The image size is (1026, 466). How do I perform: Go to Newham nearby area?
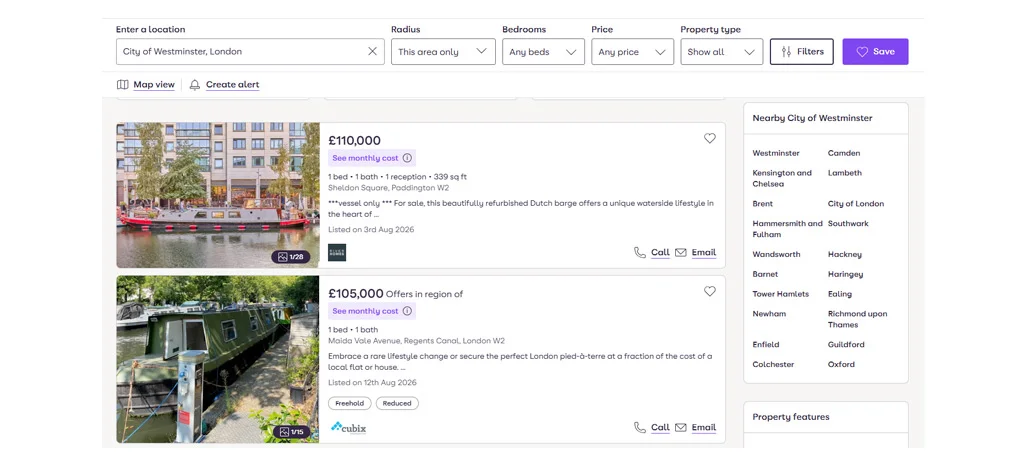[769, 314]
